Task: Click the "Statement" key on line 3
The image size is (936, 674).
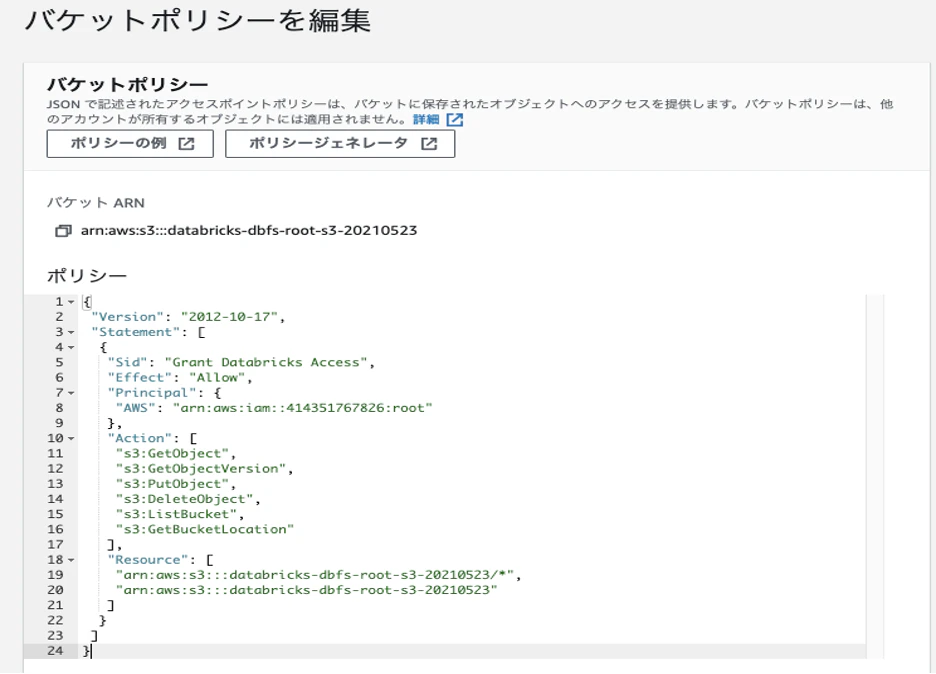Action: click(x=136, y=333)
